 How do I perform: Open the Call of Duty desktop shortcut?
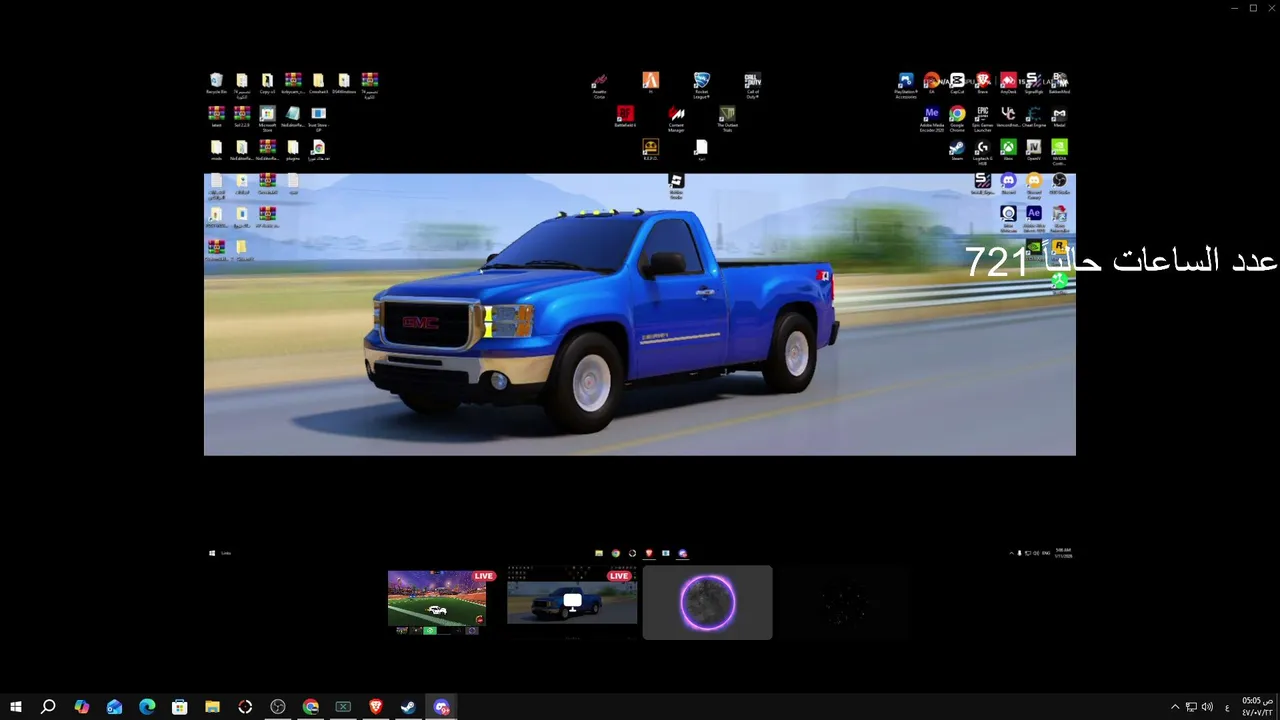[x=752, y=85]
